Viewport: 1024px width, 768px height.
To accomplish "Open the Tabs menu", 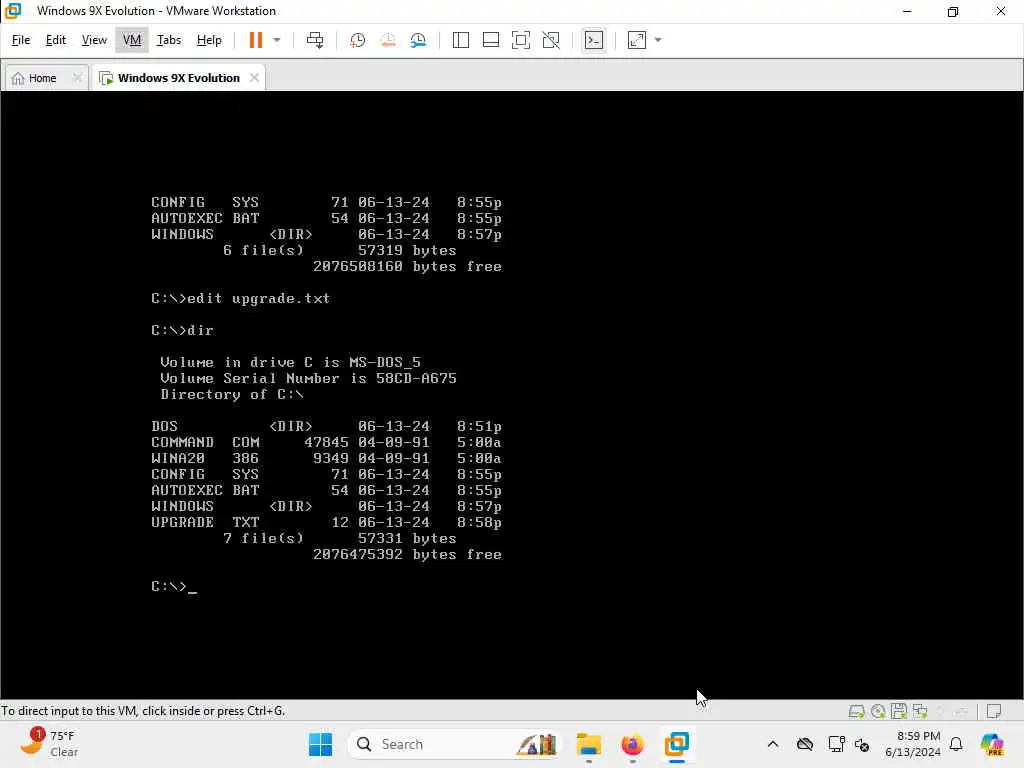I will click(168, 40).
